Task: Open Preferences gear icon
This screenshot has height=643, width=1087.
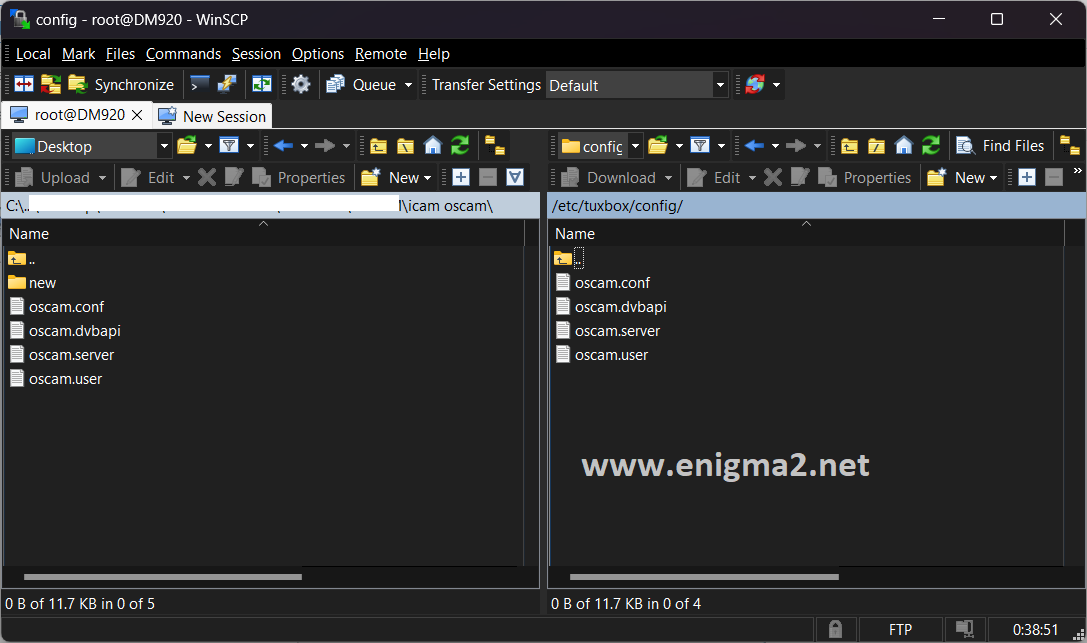Action: pyautogui.click(x=301, y=85)
